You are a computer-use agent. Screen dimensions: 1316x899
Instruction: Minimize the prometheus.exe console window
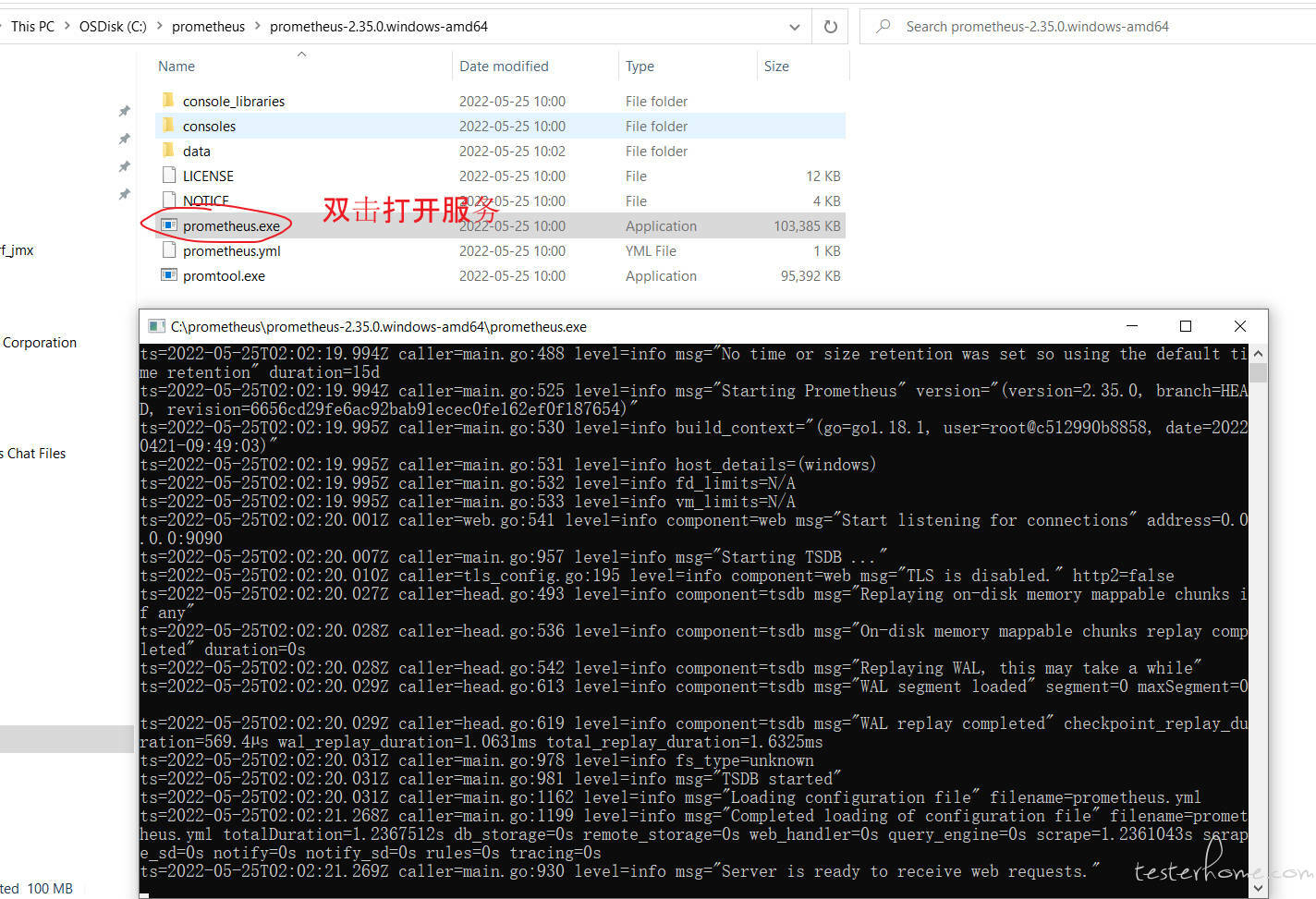(1132, 326)
